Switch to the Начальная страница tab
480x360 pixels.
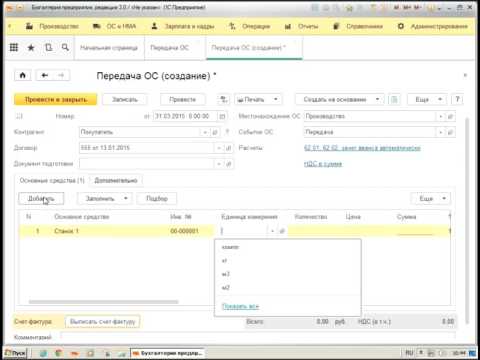[x=109, y=48]
